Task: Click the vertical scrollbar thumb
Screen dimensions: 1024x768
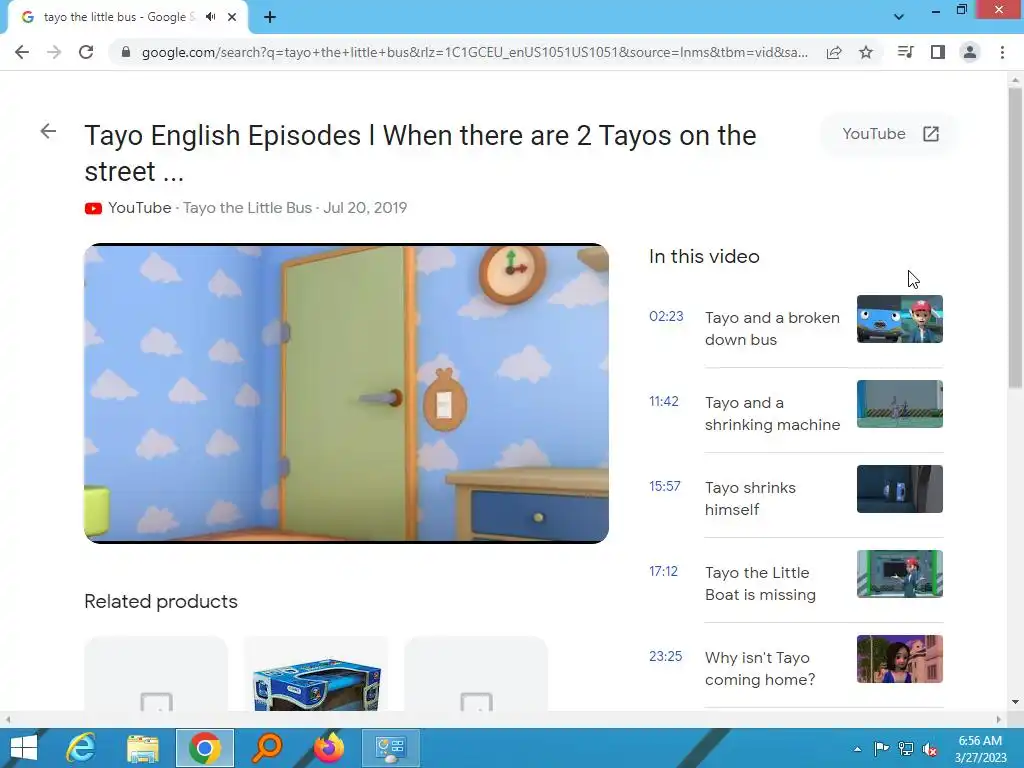Action: tap(1015, 238)
